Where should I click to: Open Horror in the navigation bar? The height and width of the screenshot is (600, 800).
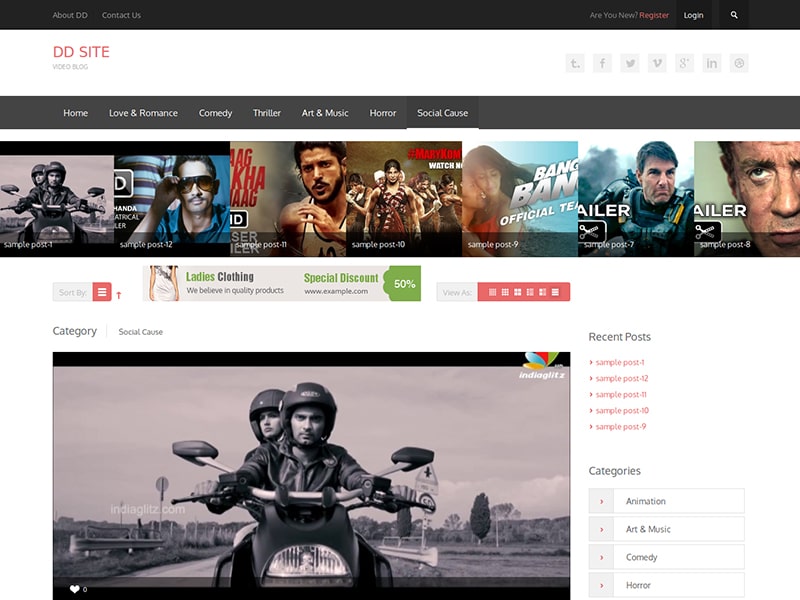pos(383,113)
